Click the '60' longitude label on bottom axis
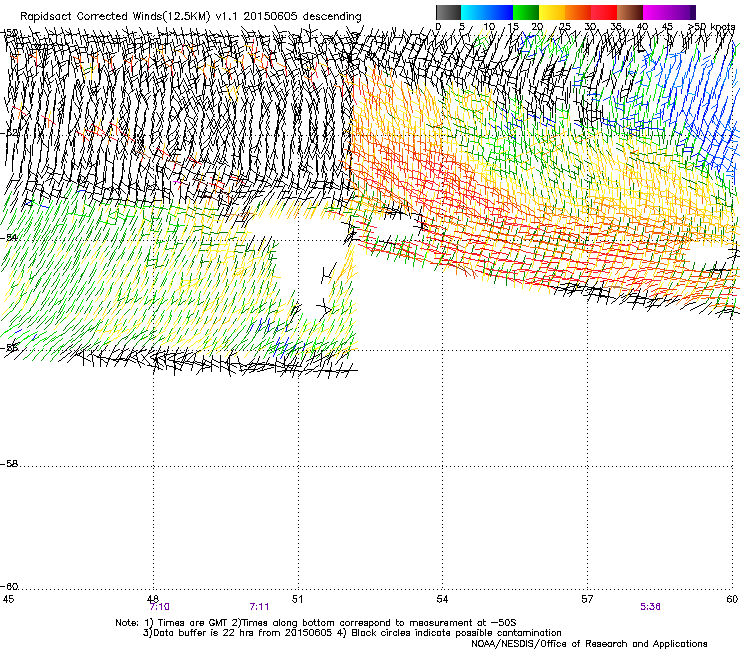This screenshot has height=650, width=740. coord(732,599)
